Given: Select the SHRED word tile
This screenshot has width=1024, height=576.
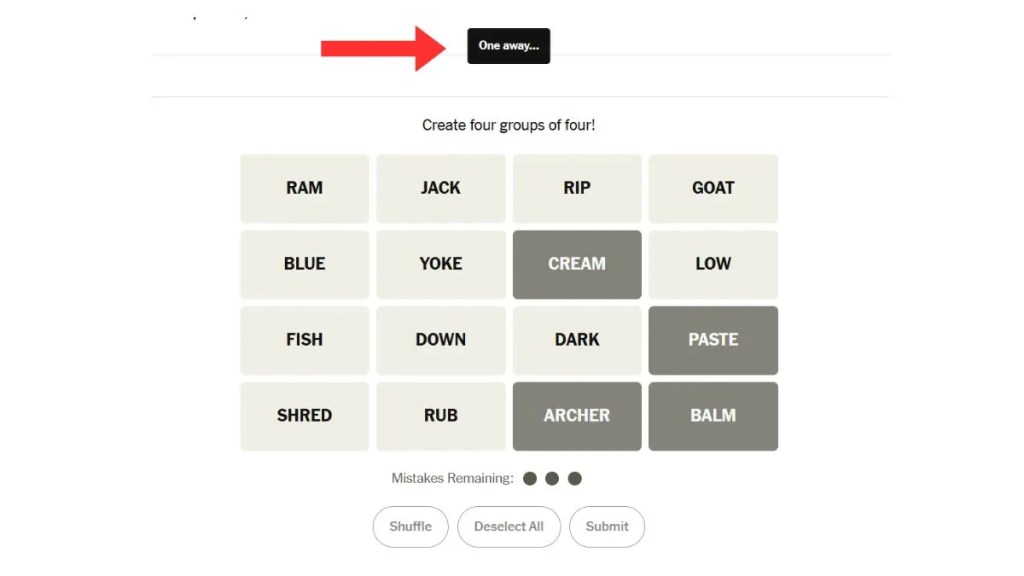Looking at the screenshot, I should click(x=304, y=416).
